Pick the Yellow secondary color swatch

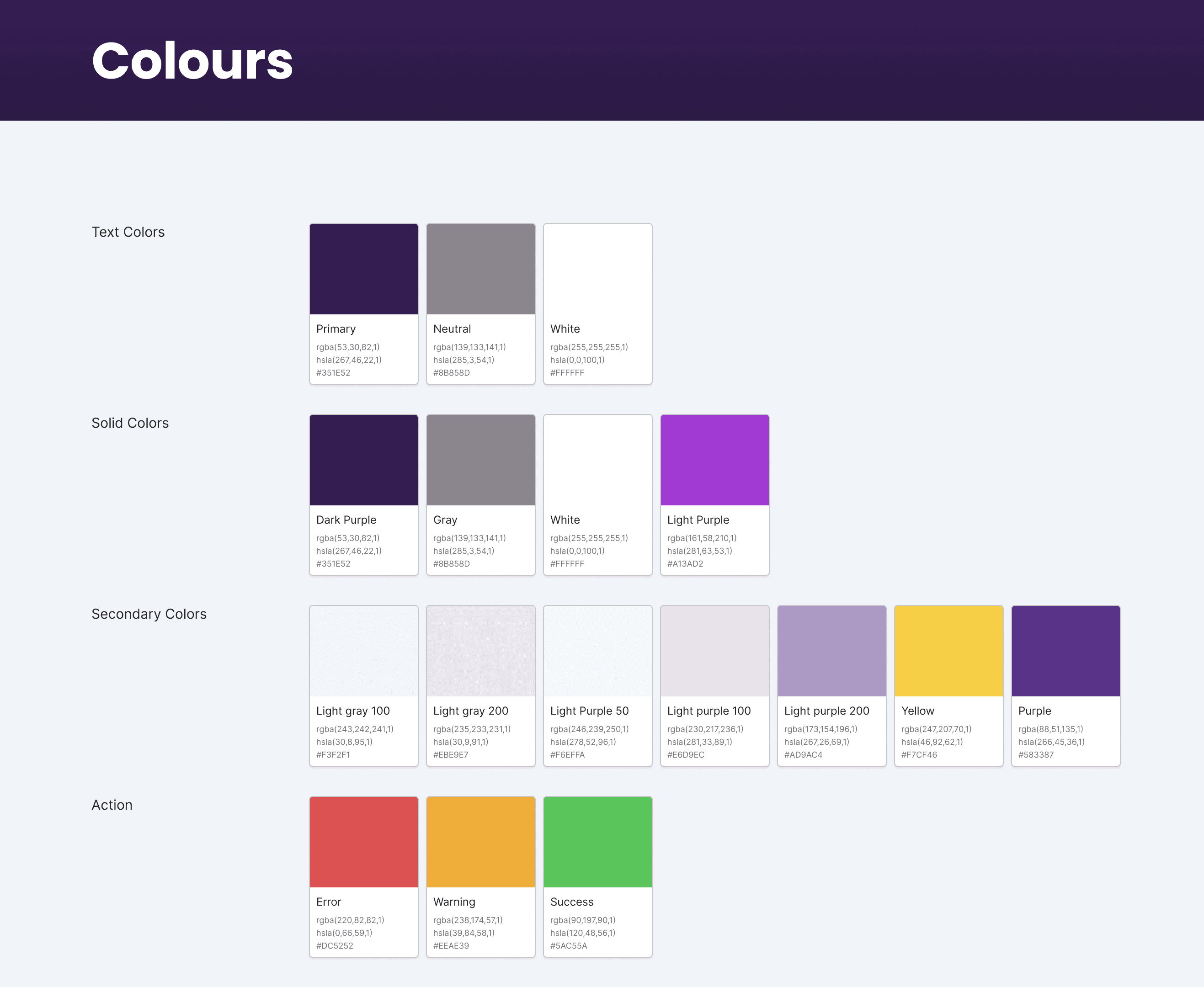pyautogui.click(x=948, y=651)
